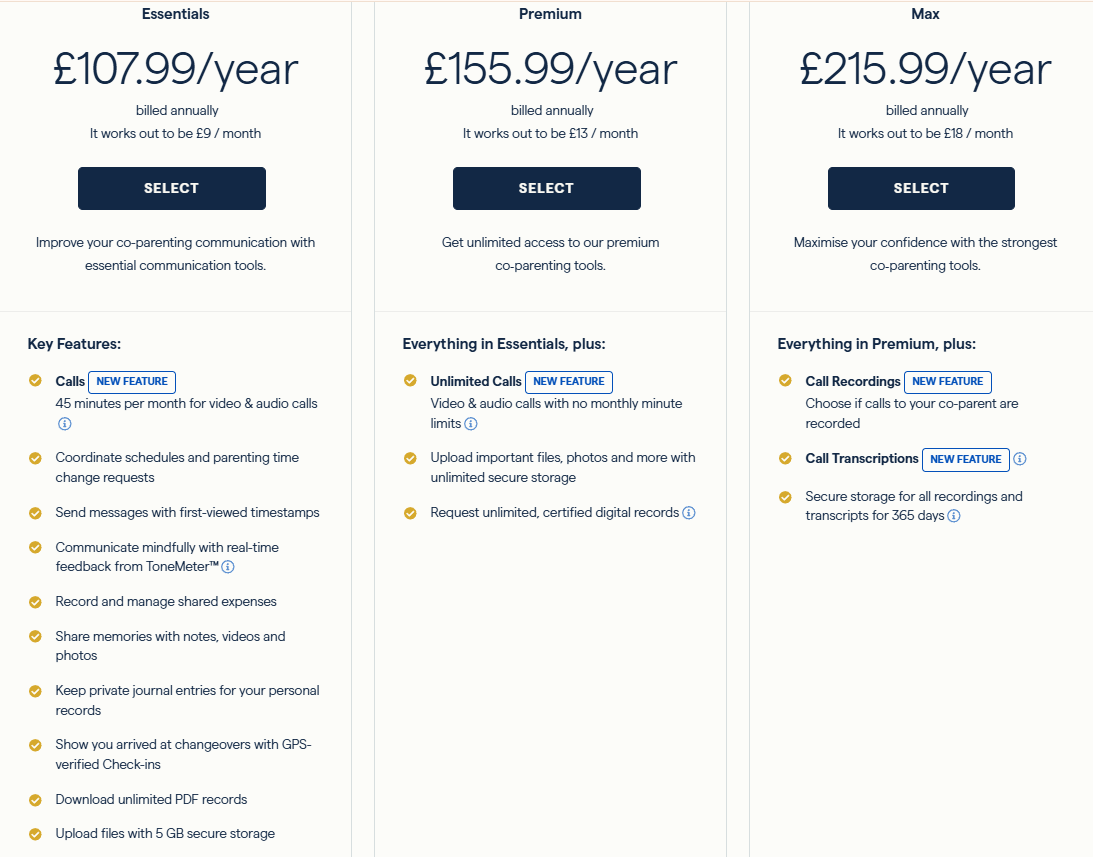Show info for certified digital records
This screenshot has width=1093, height=857.
[x=689, y=513]
